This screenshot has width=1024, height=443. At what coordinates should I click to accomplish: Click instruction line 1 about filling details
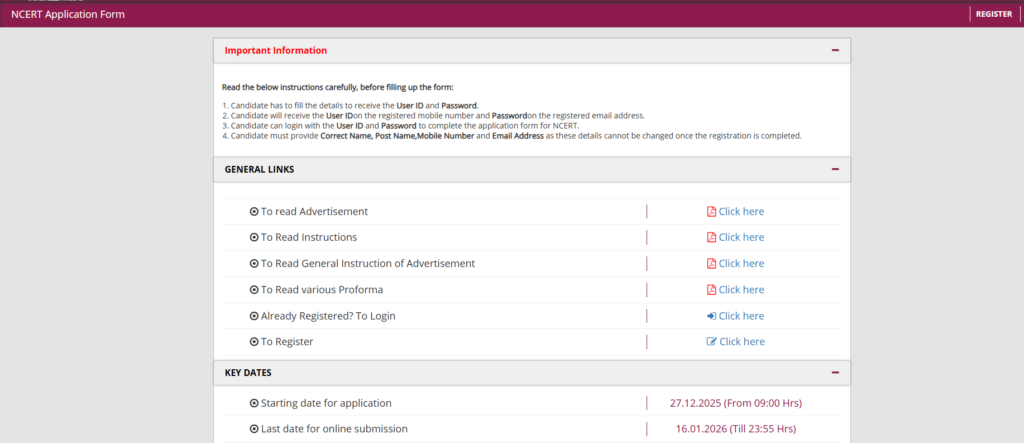pos(351,105)
